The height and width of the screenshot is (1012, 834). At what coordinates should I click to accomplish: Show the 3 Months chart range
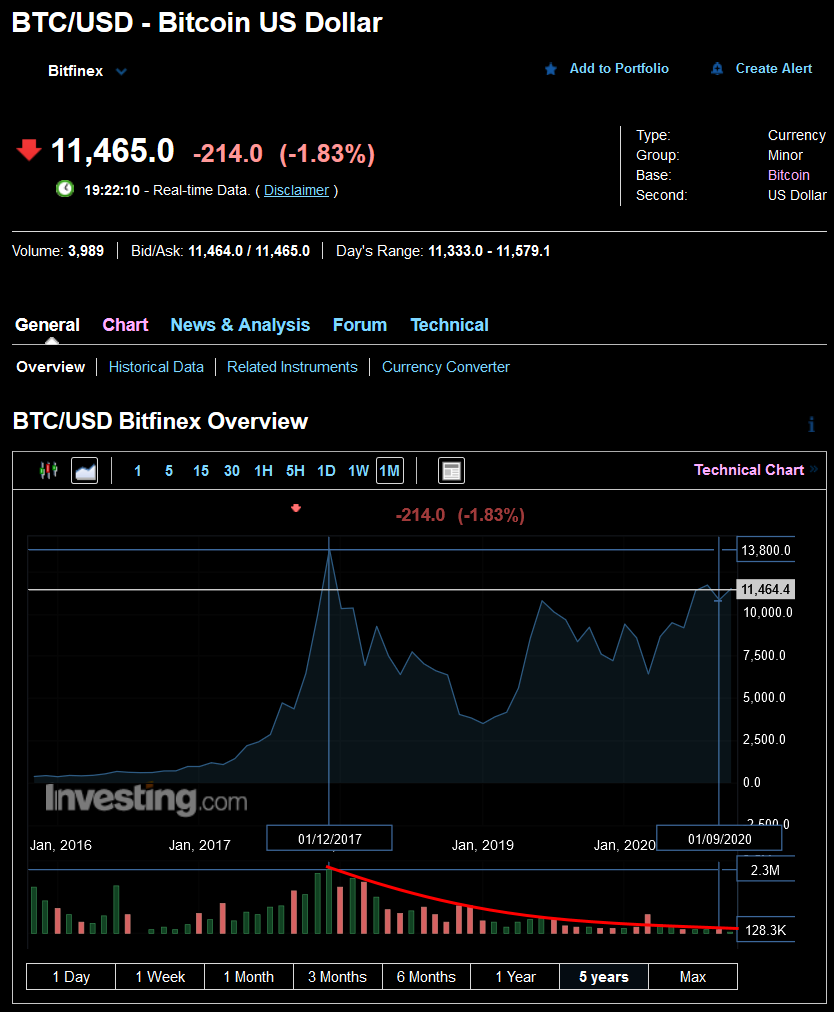click(x=338, y=977)
